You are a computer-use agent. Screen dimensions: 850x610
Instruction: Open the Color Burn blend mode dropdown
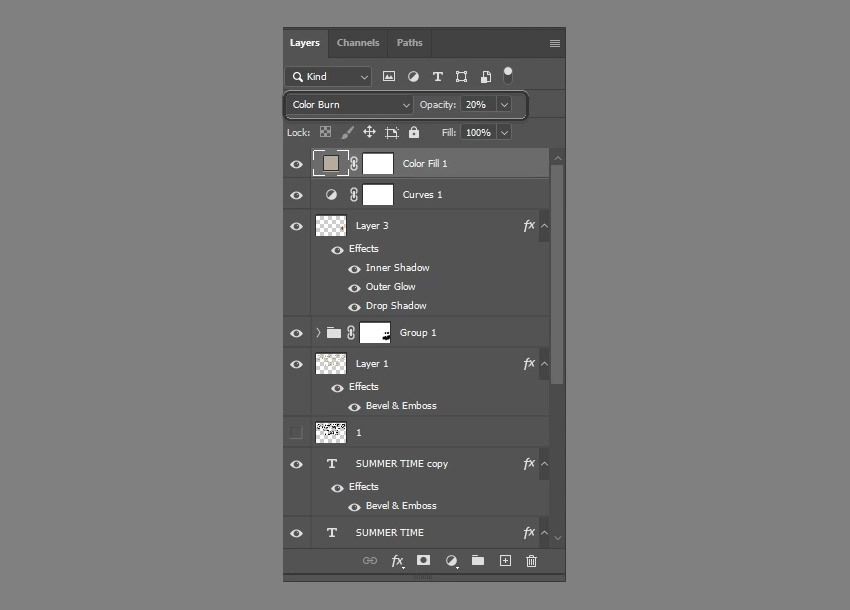pyautogui.click(x=350, y=105)
